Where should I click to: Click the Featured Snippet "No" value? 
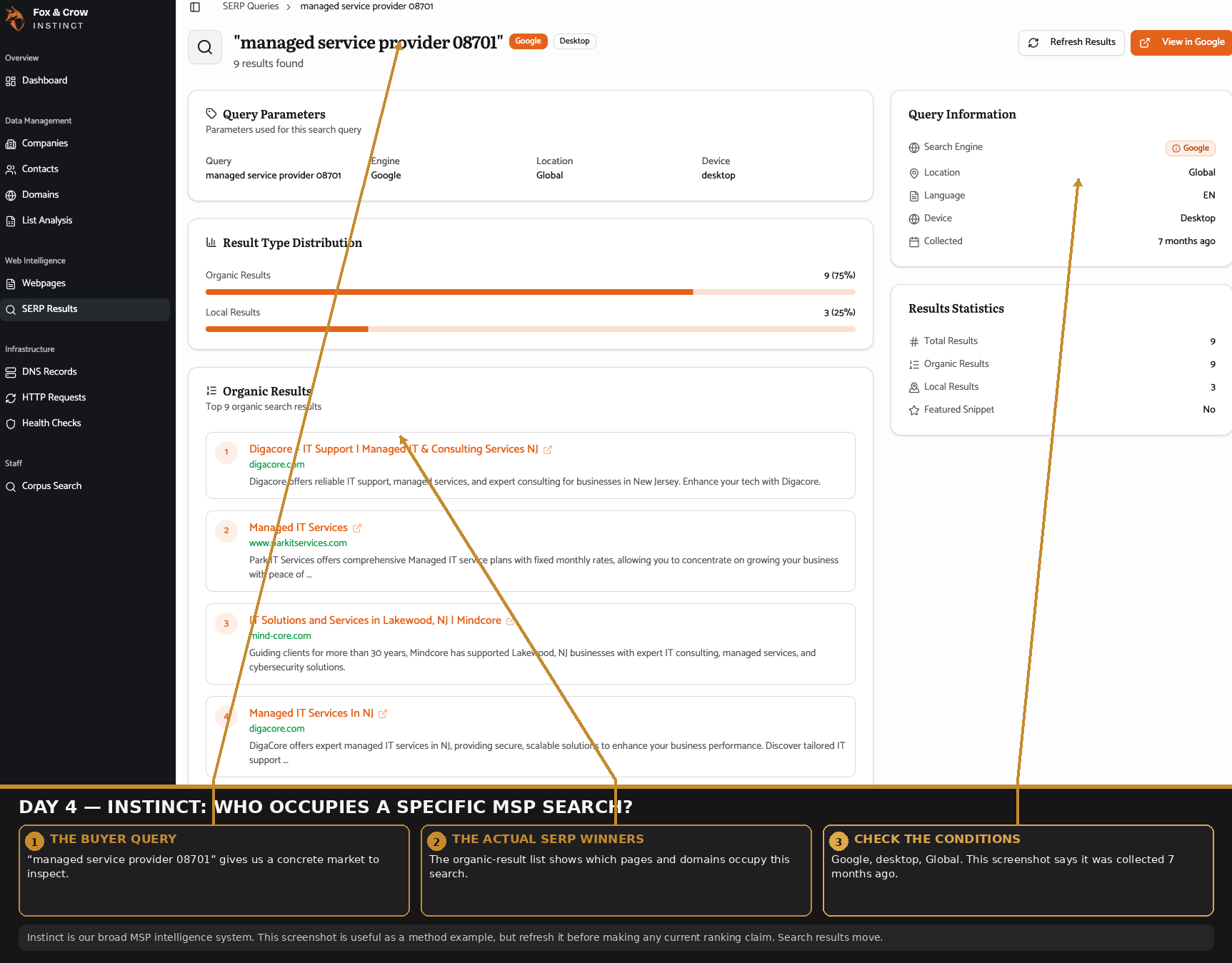coord(1209,410)
